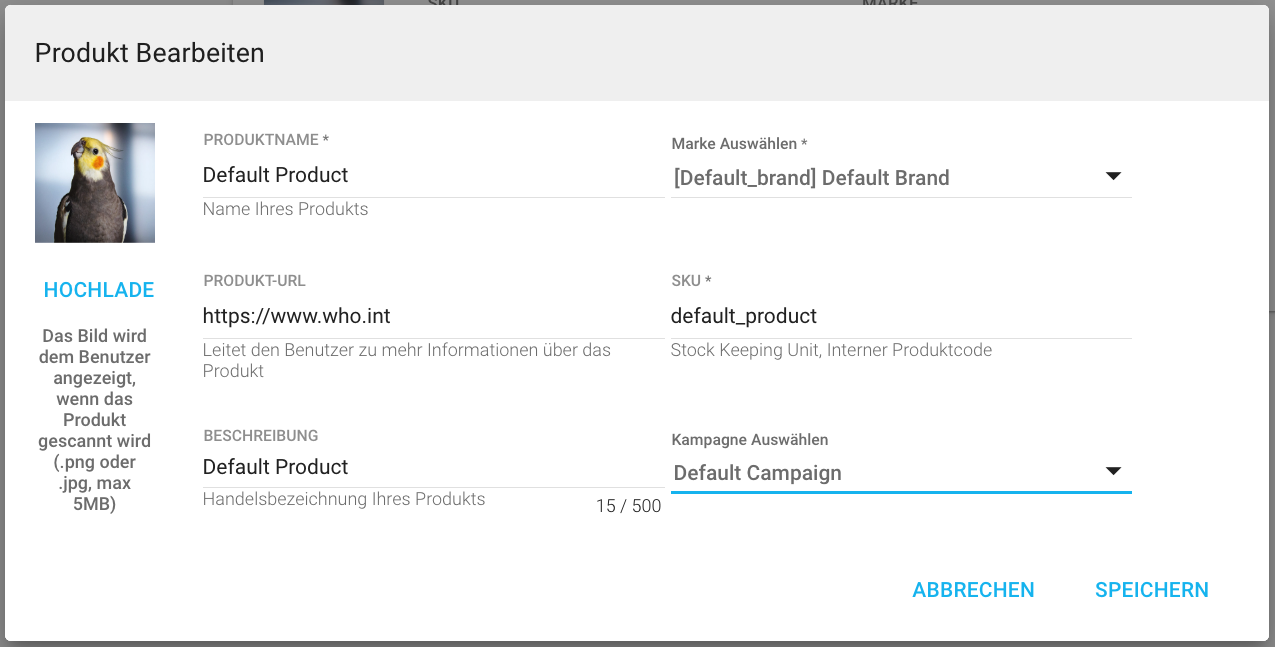
Task: Click the arrow icon of Marke Auswählen
Action: (x=1113, y=177)
